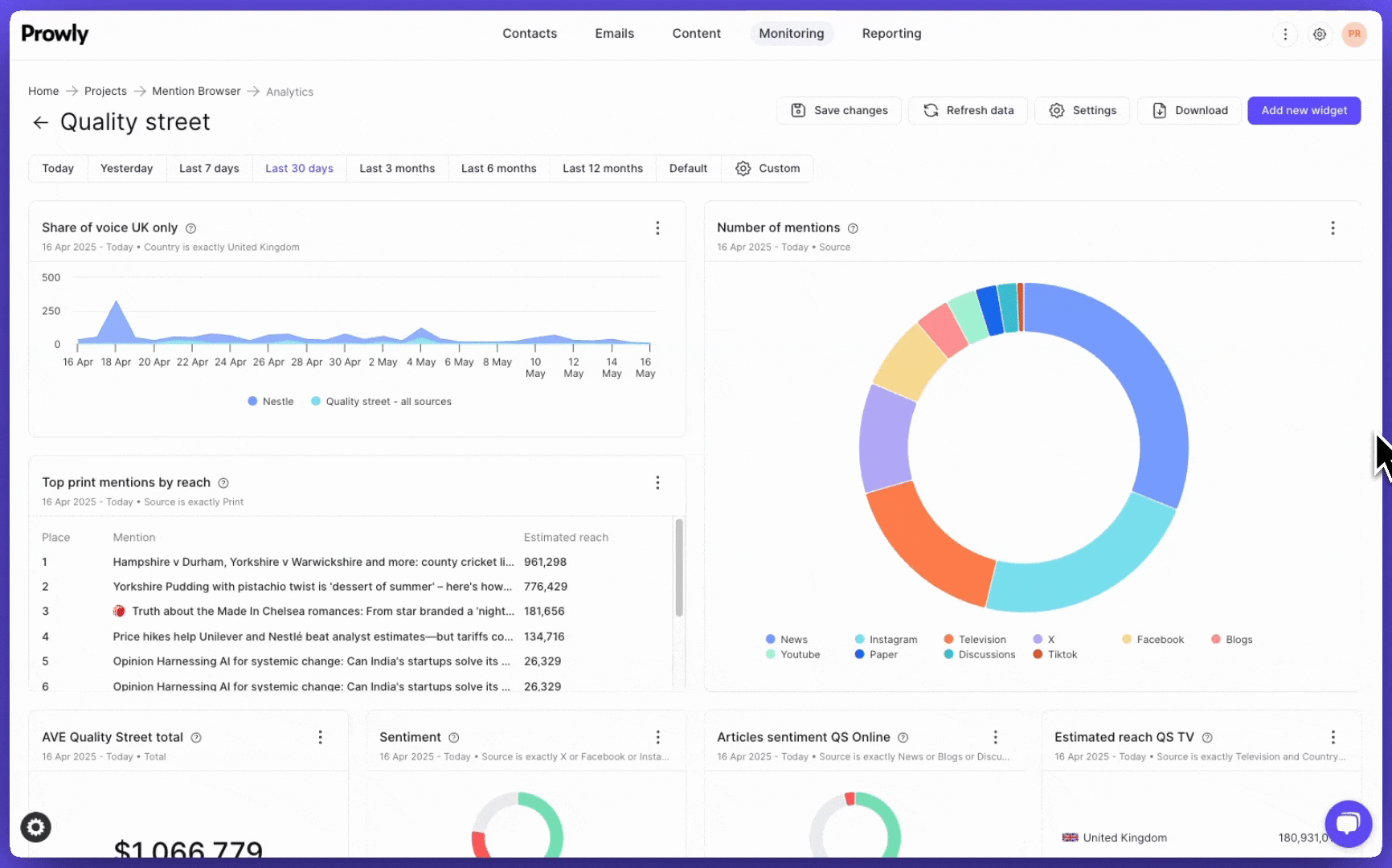Viewport: 1392px width, 868px height.
Task: Open options menu on Share of voice widget
Action: tap(657, 228)
